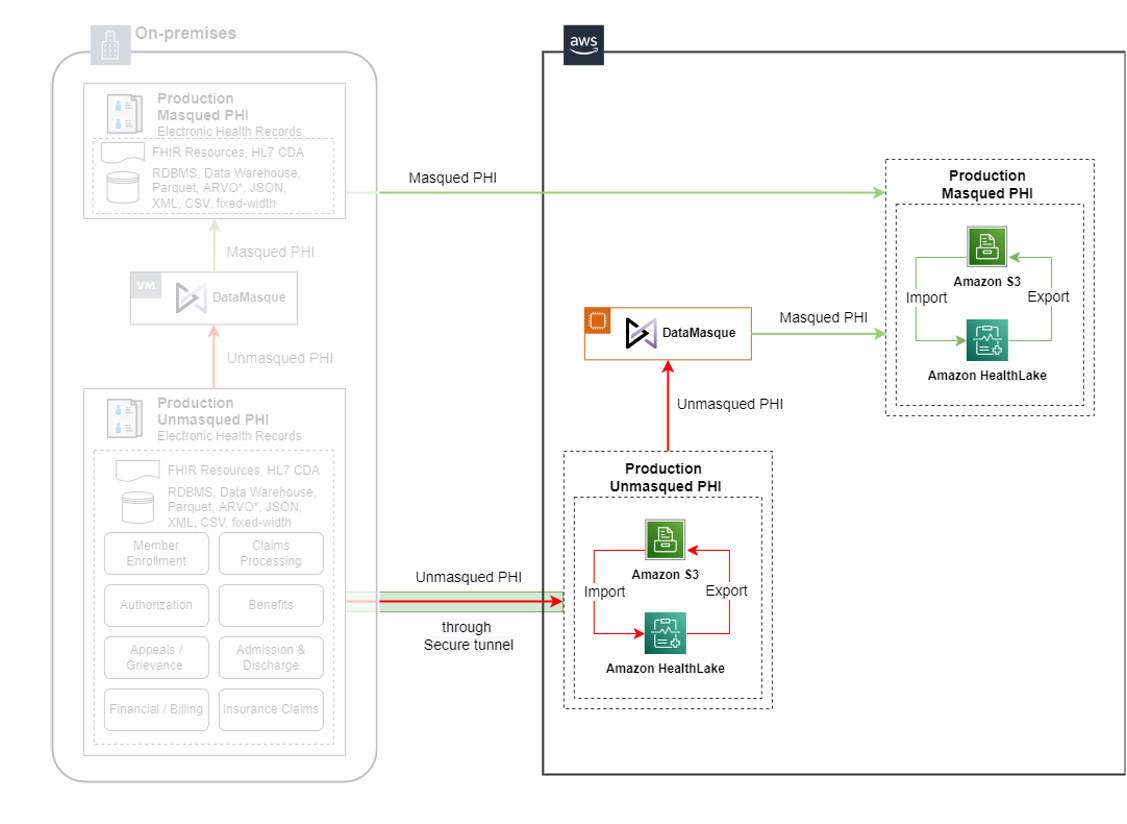The width and height of the screenshot is (1127, 824).
Task: Click the Amazon HealthLake icon in Unmasqued PHI
Action: 664,634
